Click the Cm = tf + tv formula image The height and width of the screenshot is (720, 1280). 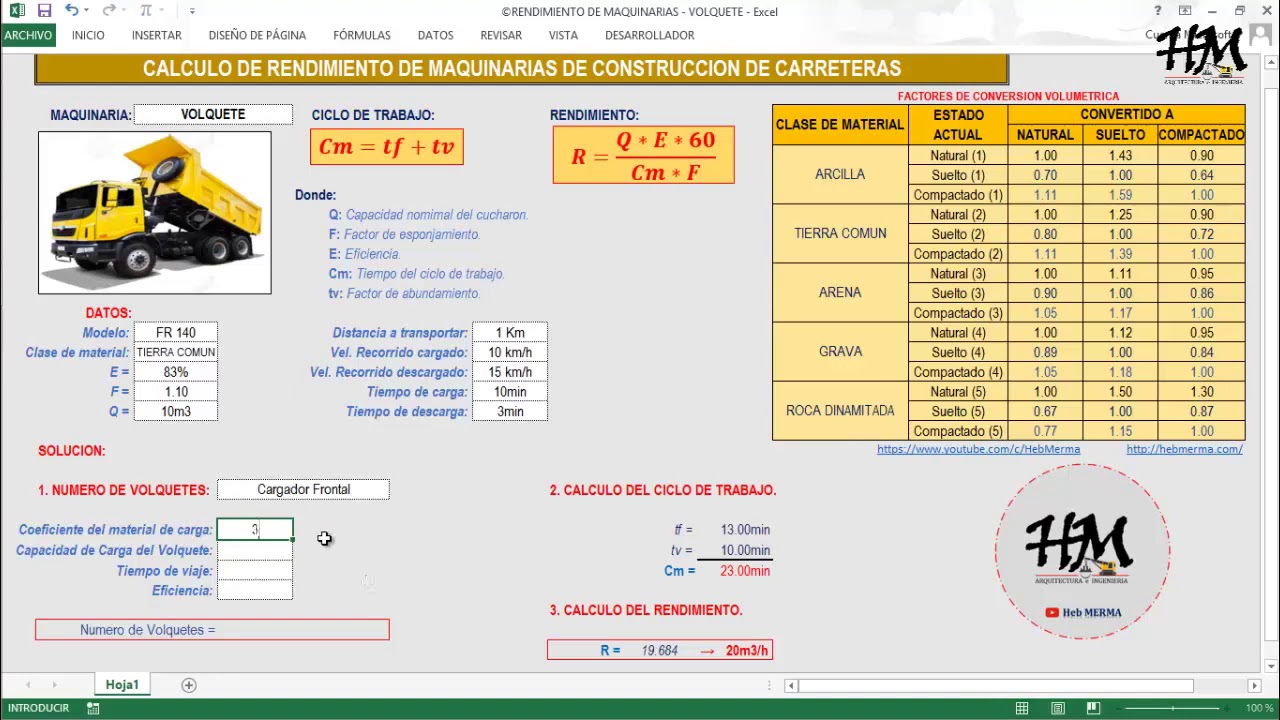386,147
